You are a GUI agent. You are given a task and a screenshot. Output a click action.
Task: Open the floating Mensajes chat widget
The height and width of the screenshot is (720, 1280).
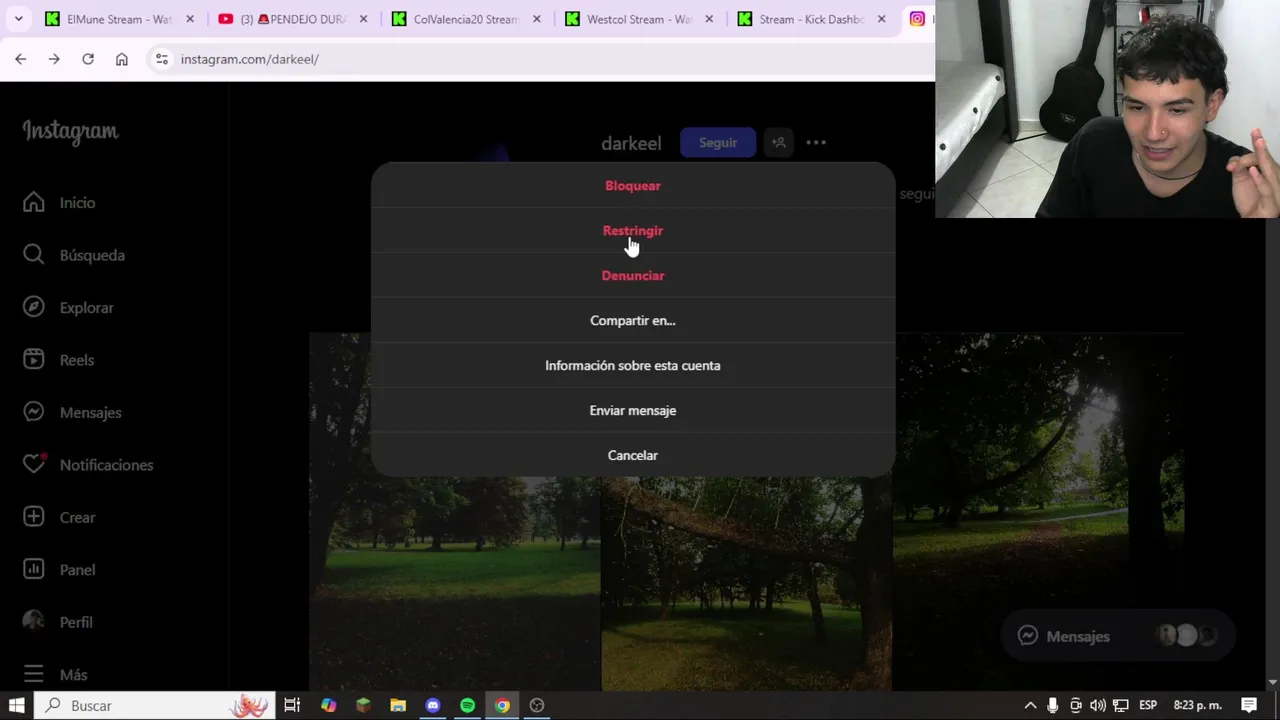pyautogui.click(x=1117, y=636)
